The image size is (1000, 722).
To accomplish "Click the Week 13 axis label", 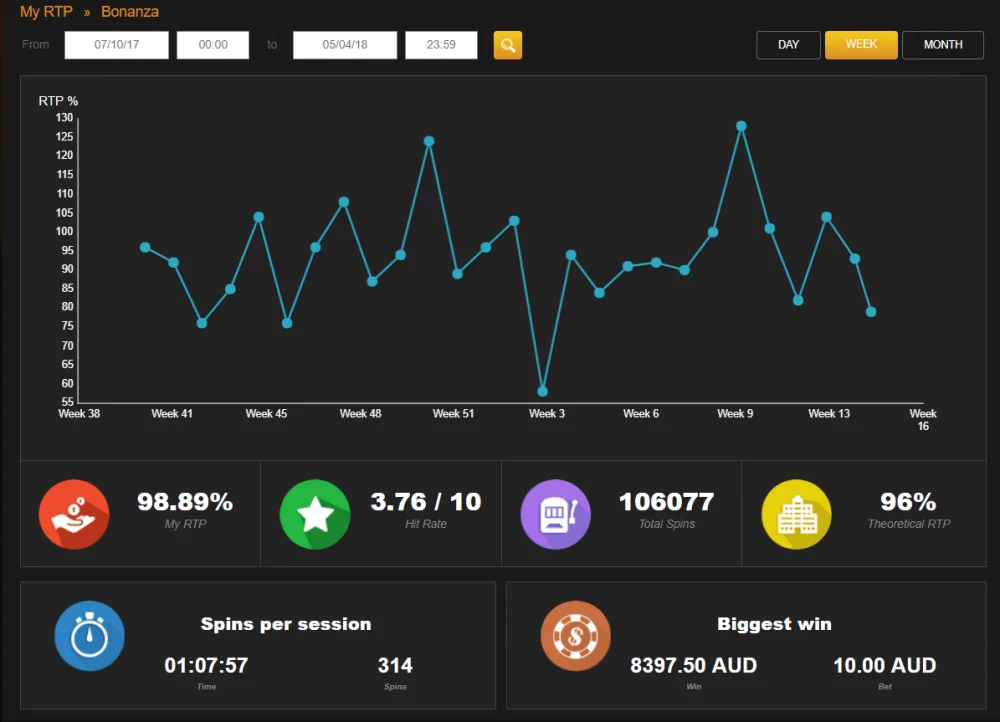I will 829,413.
